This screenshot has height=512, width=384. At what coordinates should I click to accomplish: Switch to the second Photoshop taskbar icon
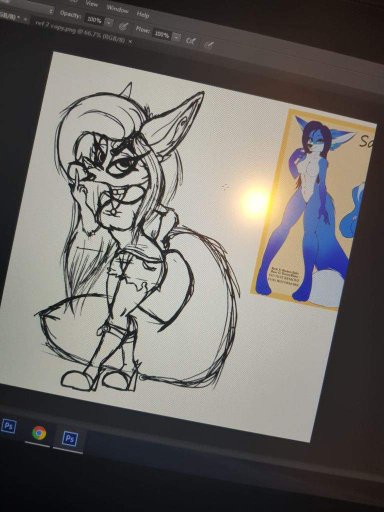(70, 438)
